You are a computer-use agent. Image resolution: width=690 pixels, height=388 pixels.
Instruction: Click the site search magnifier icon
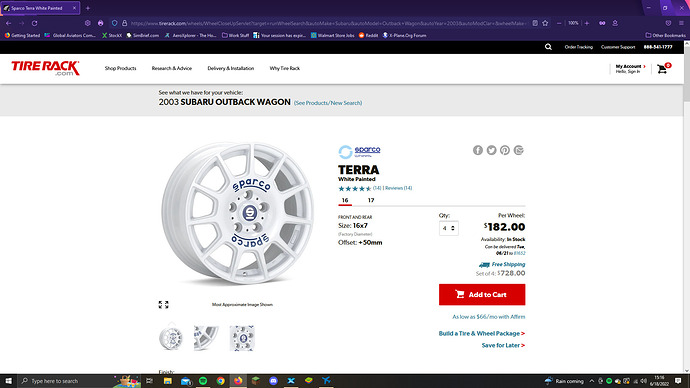pos(548,47)
